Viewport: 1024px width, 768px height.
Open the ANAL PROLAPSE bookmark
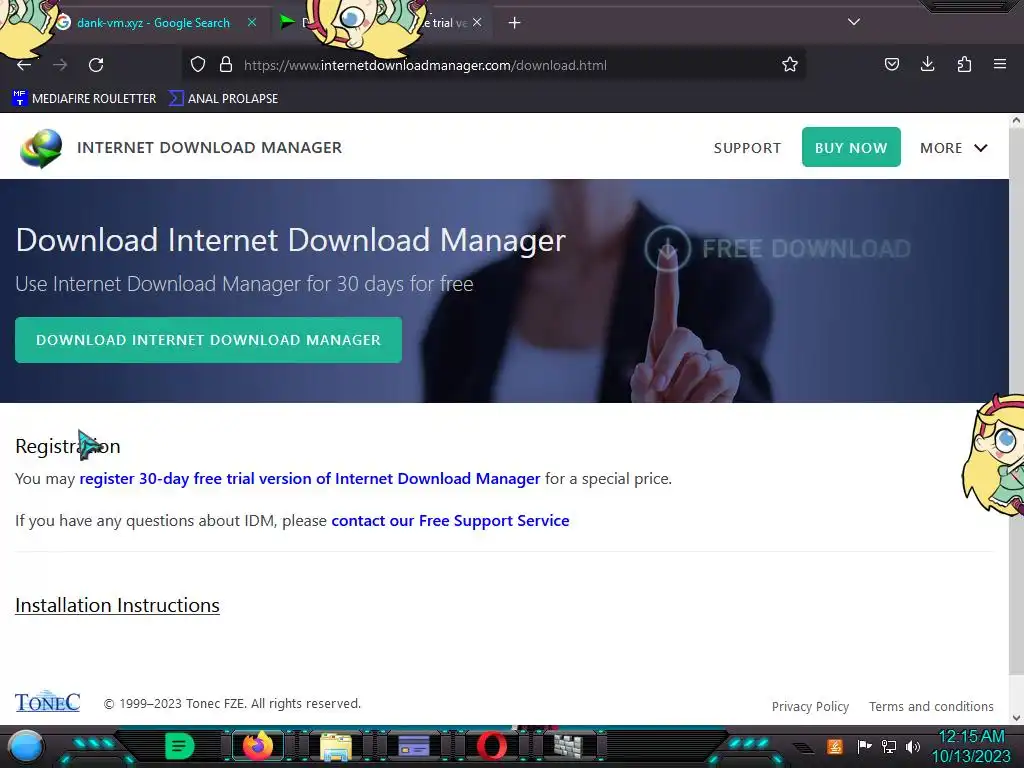(x=223, y=99)
